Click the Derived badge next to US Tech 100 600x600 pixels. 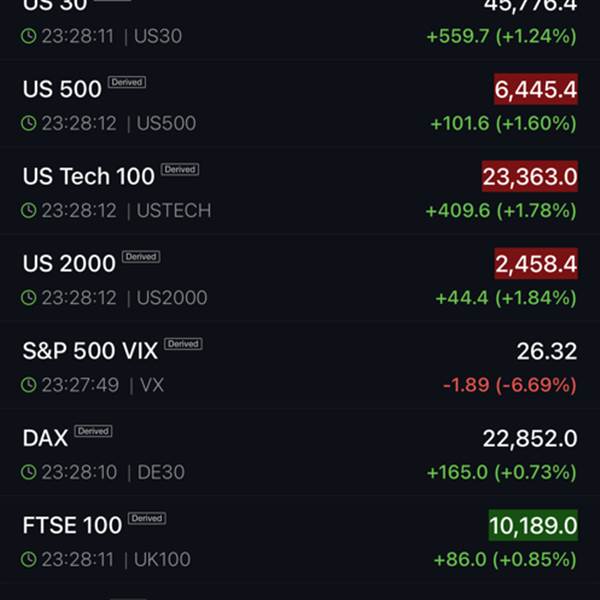point(180,170)
